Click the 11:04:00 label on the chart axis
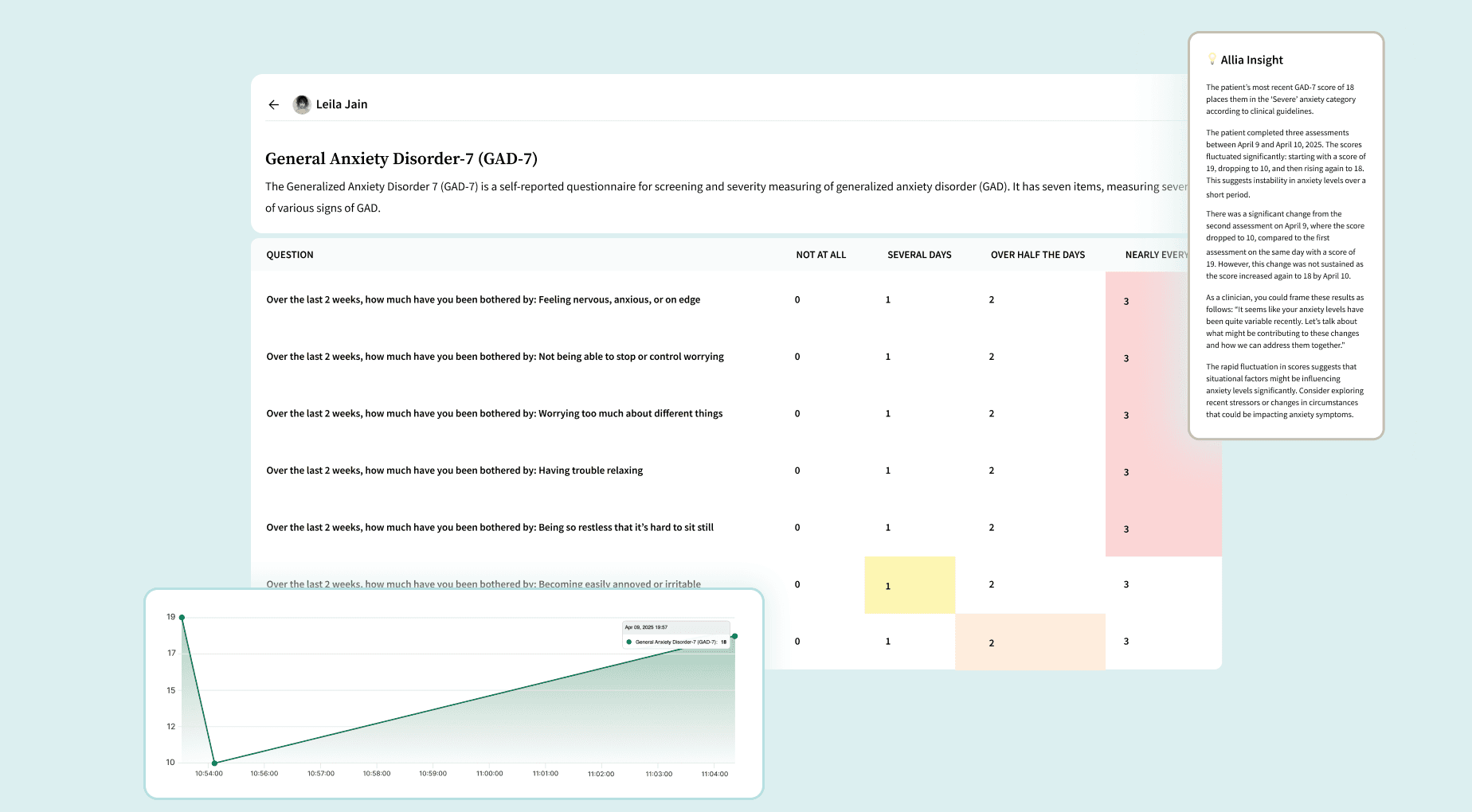This screenshot has height=812, width=1472. (714, 774)
